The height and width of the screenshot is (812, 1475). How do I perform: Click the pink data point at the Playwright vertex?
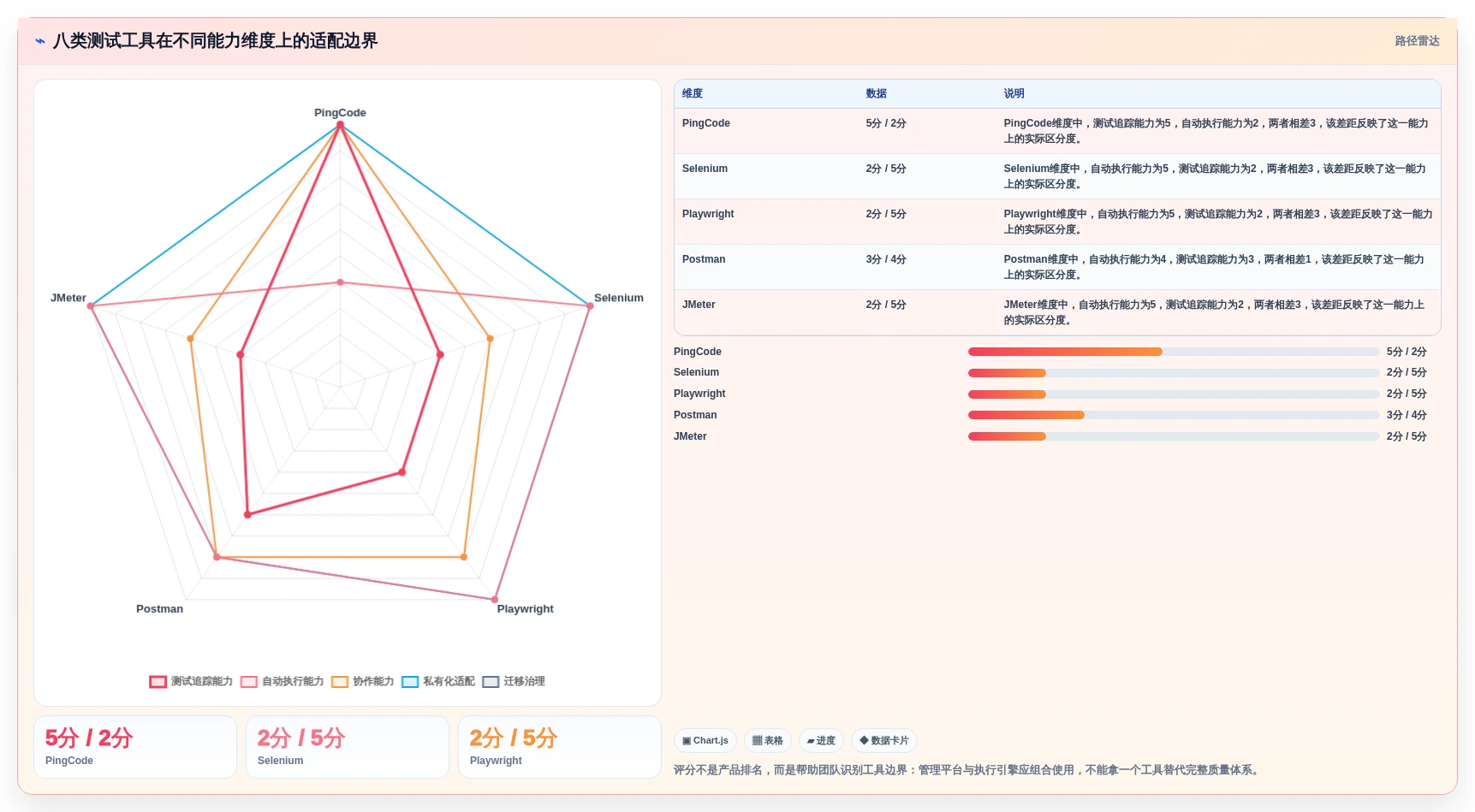point(495,600)
